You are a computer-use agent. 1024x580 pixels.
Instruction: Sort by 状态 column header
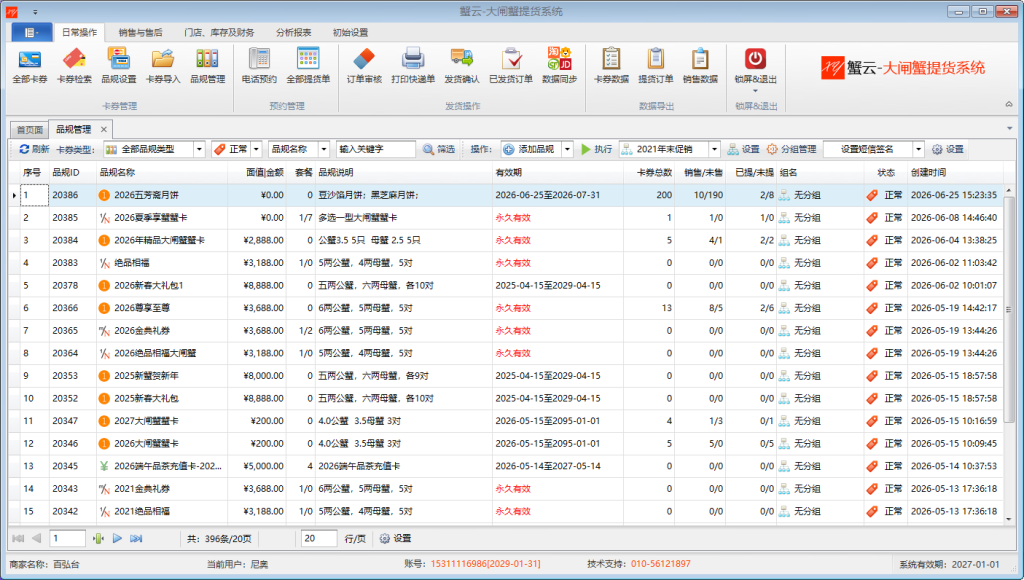click(886, 172)
